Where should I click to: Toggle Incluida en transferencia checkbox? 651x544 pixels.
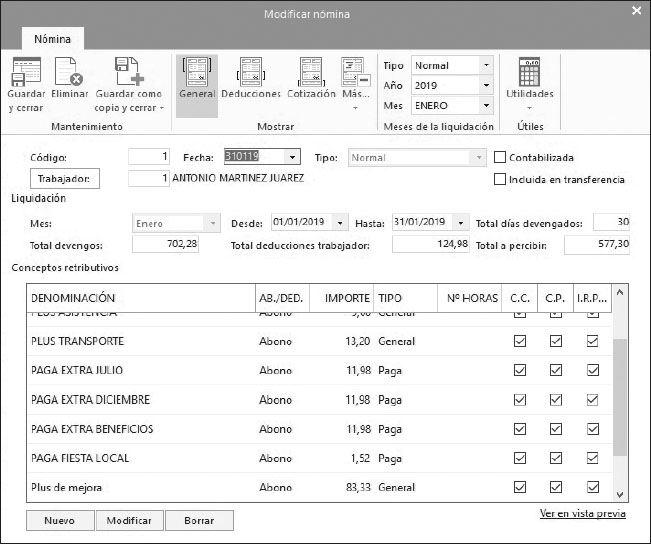click(501, 179)
